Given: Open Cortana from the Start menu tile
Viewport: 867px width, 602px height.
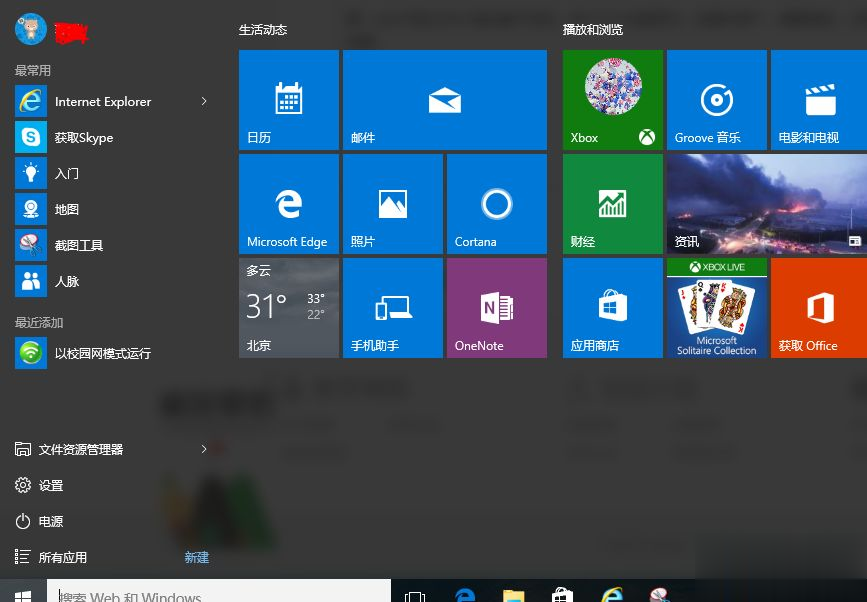Looking at the screenshot, I should [496, 203].
